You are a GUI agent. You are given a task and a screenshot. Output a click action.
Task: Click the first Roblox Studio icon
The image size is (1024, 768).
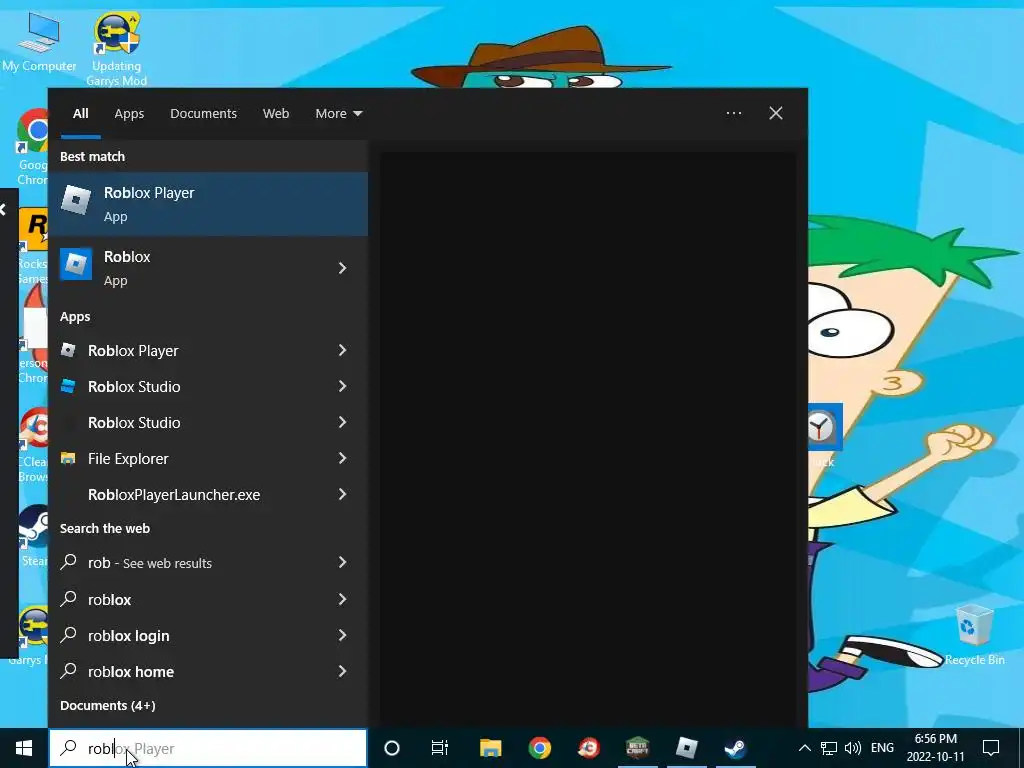68,386
